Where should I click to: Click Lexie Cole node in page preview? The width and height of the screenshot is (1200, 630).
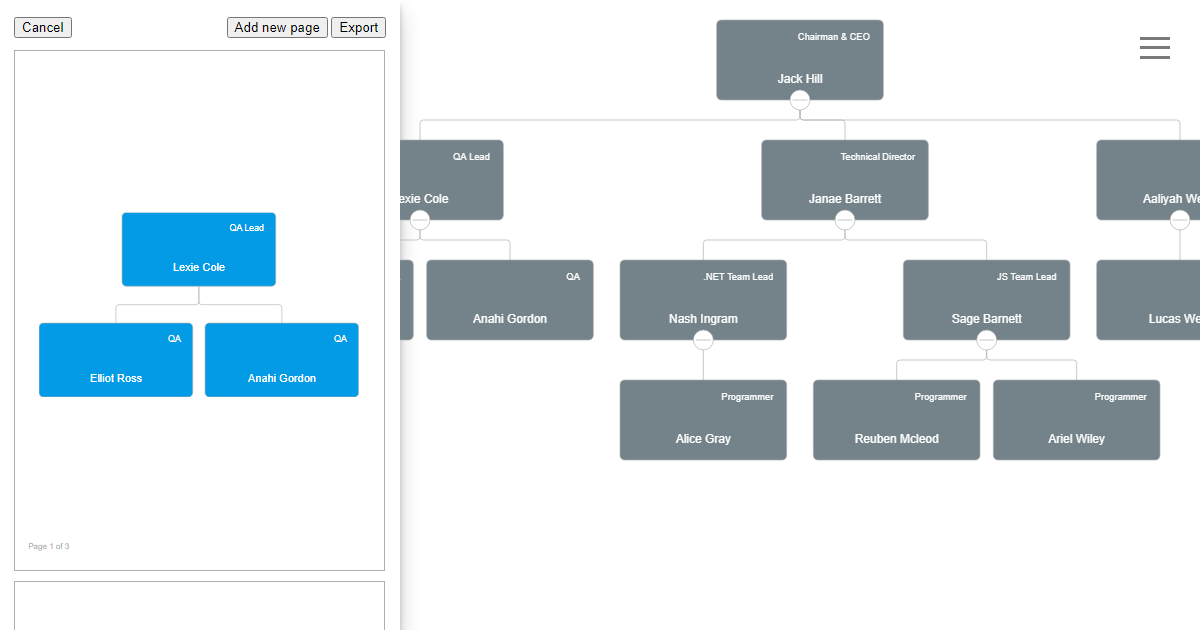[x=199, y=249]
